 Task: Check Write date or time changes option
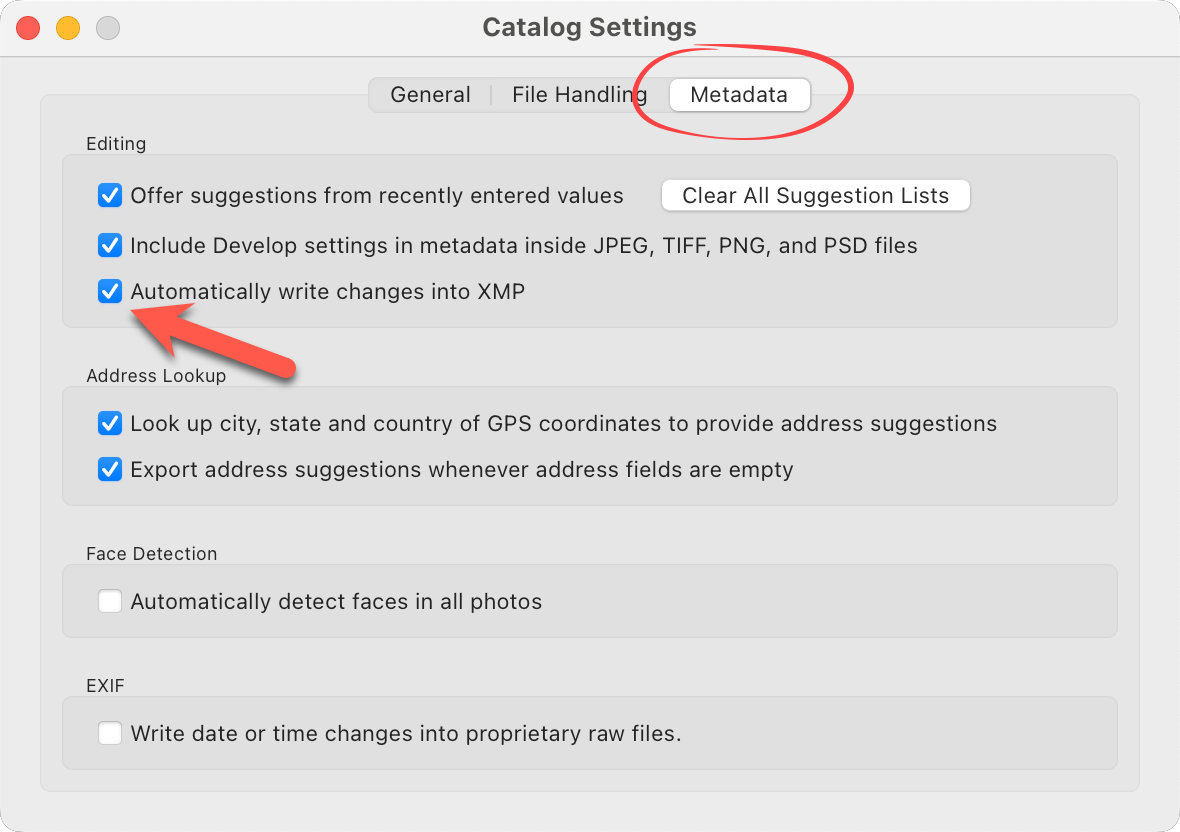110,734
